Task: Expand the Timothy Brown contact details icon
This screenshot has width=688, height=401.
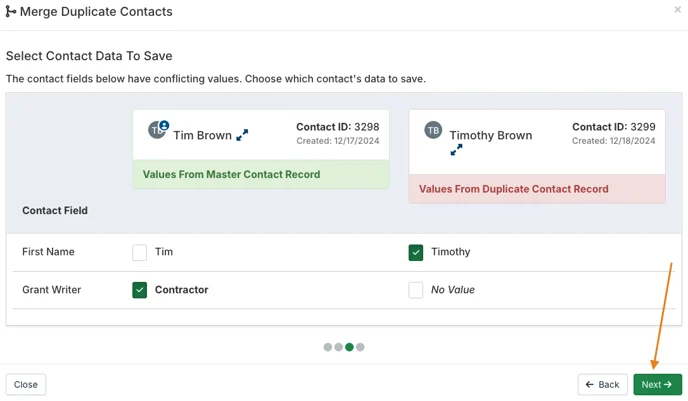Action: [456, 150]
